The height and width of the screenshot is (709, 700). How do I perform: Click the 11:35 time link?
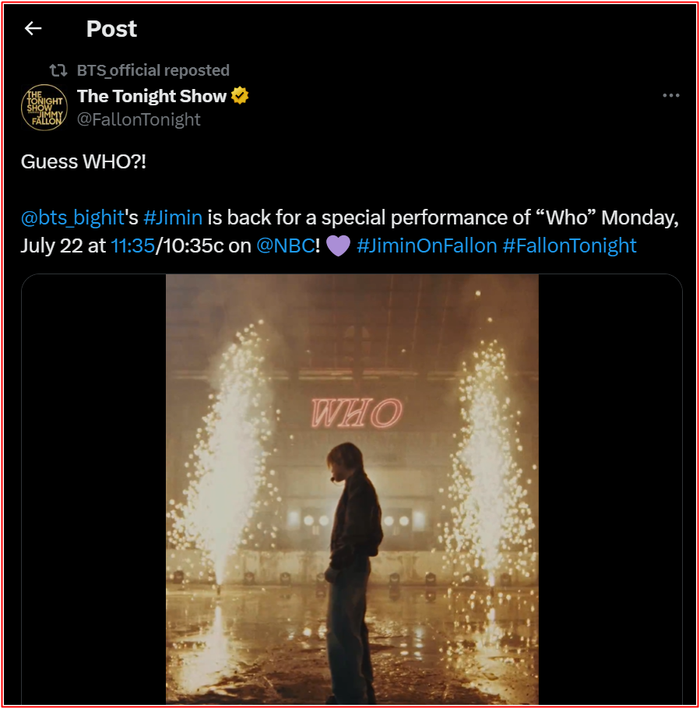click(132, 246)
